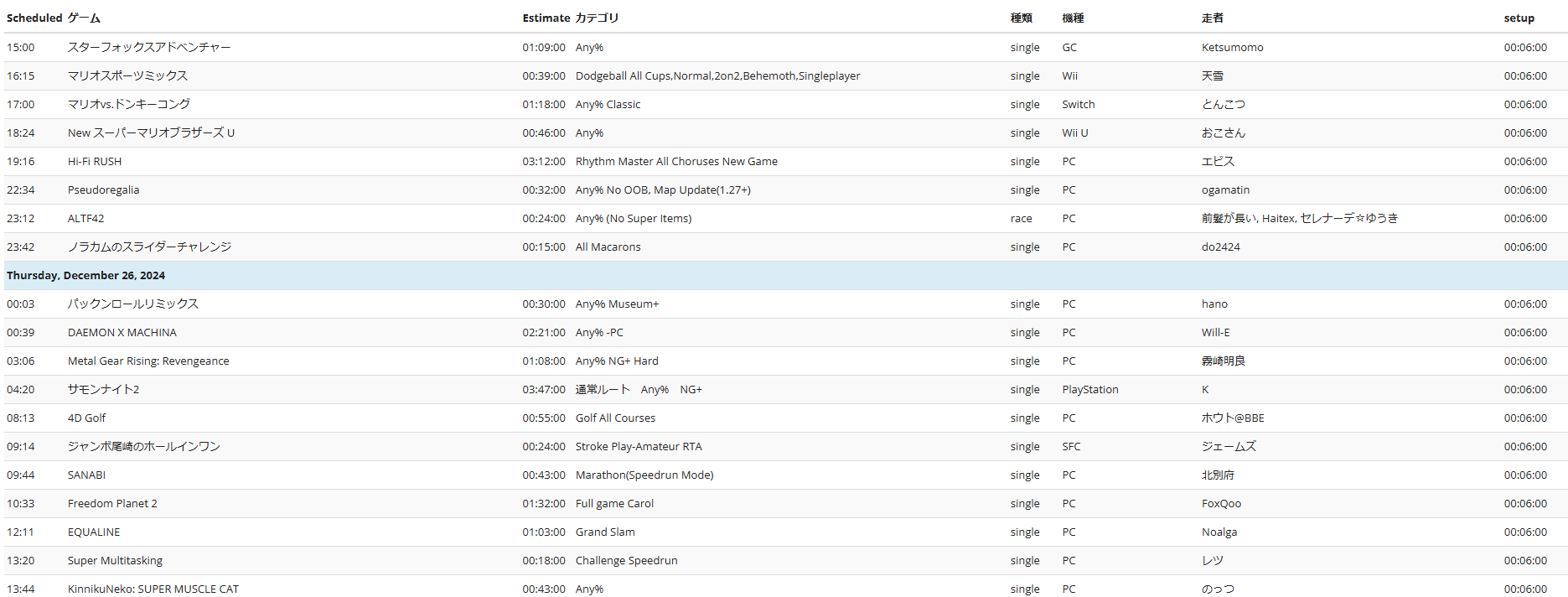Click the race type cell for ALTF42
Screen dimensions: 1568x597
[1022, 219]
